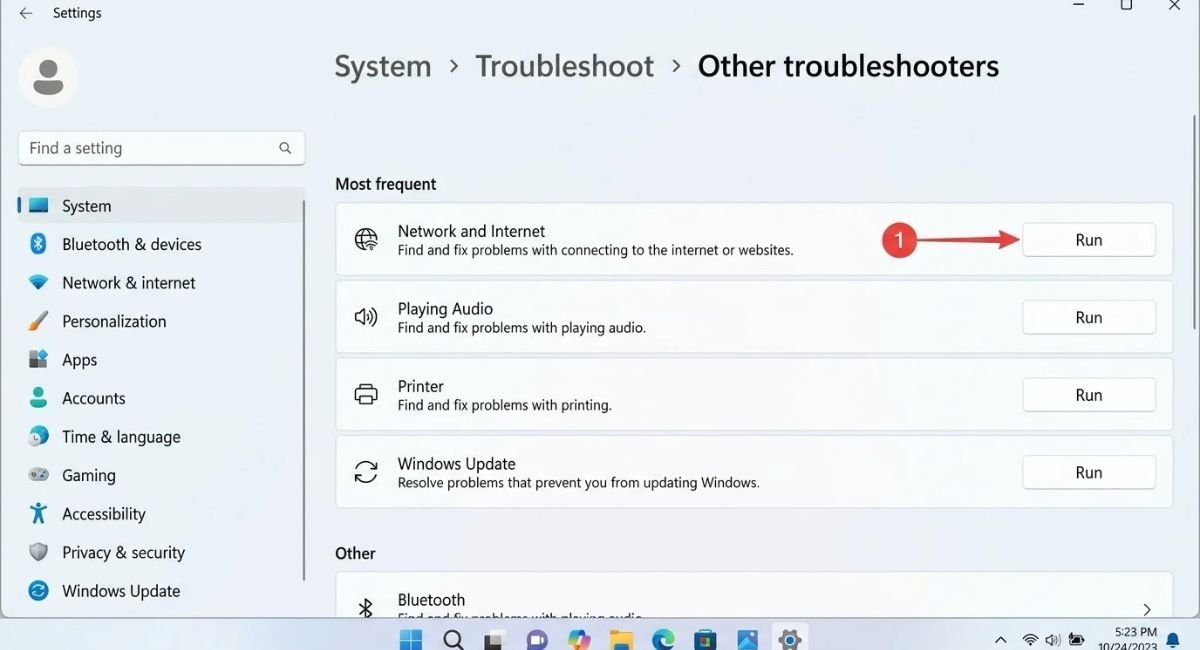Click the Other section heading

tap(355, 553)
